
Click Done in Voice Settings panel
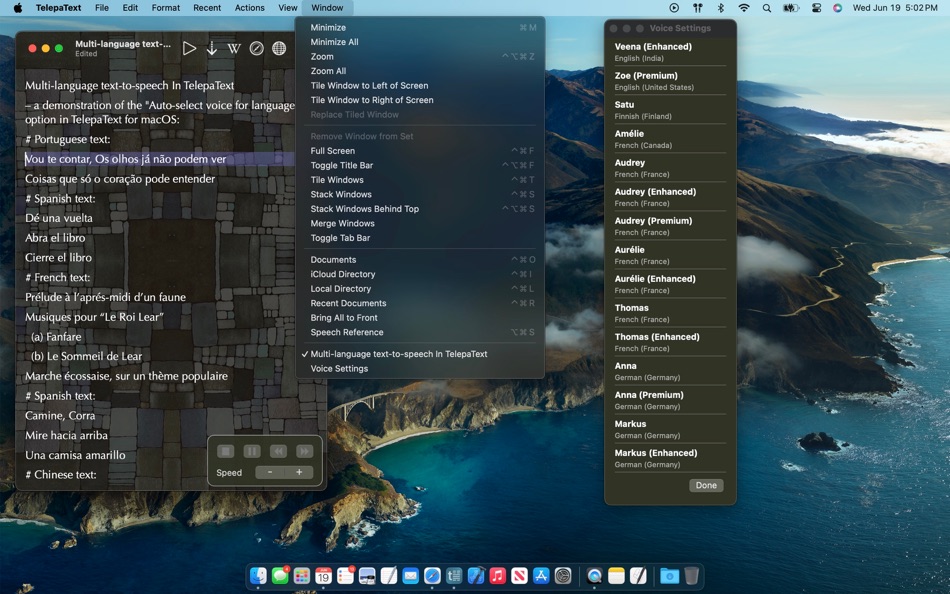[x=706, y=485]
